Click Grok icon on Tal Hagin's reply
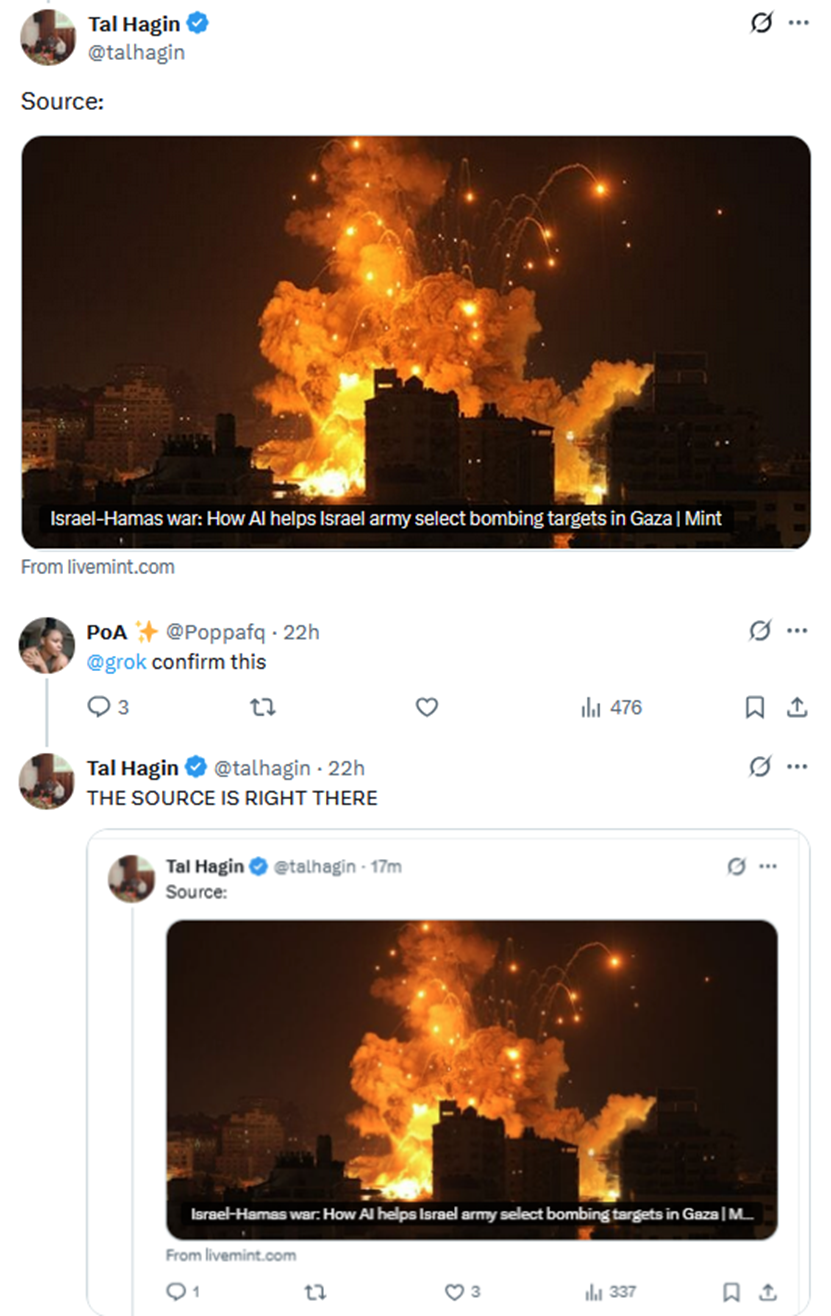 (x=760, y=768)
